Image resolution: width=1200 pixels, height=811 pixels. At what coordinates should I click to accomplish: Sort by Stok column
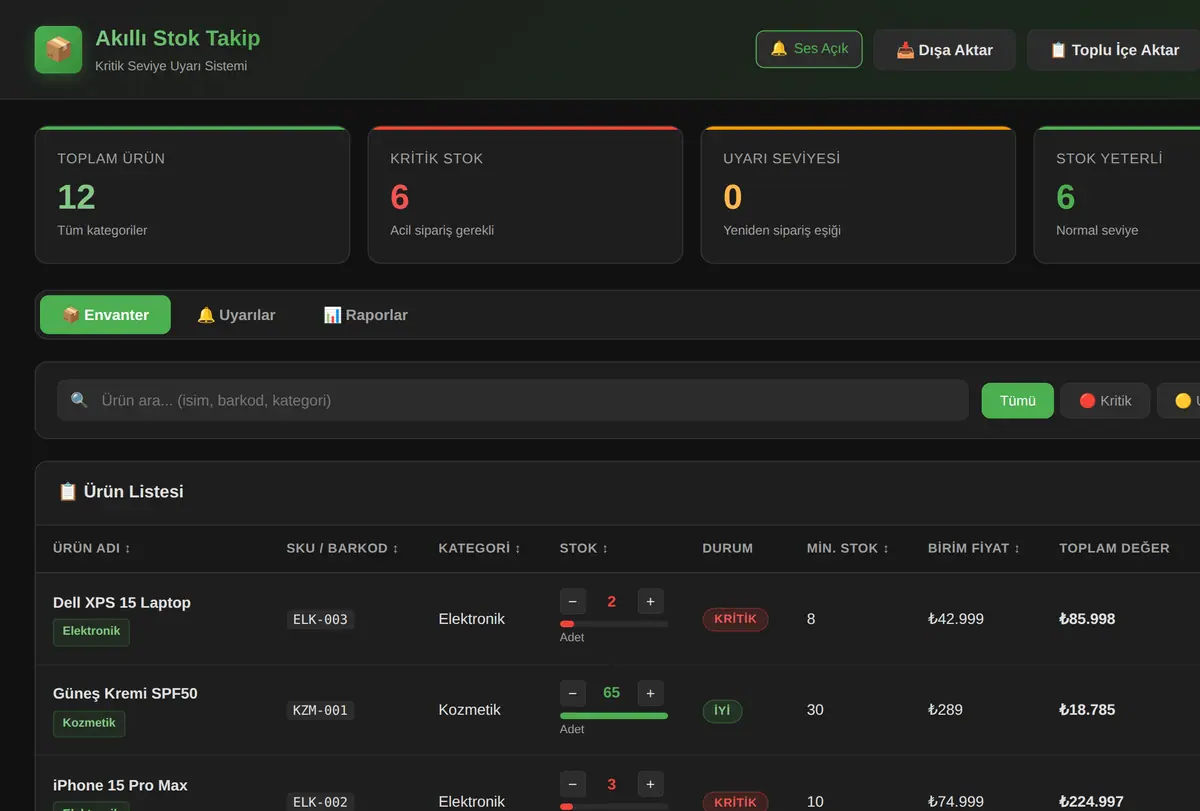pyautogui.click(x=584, y=548)
